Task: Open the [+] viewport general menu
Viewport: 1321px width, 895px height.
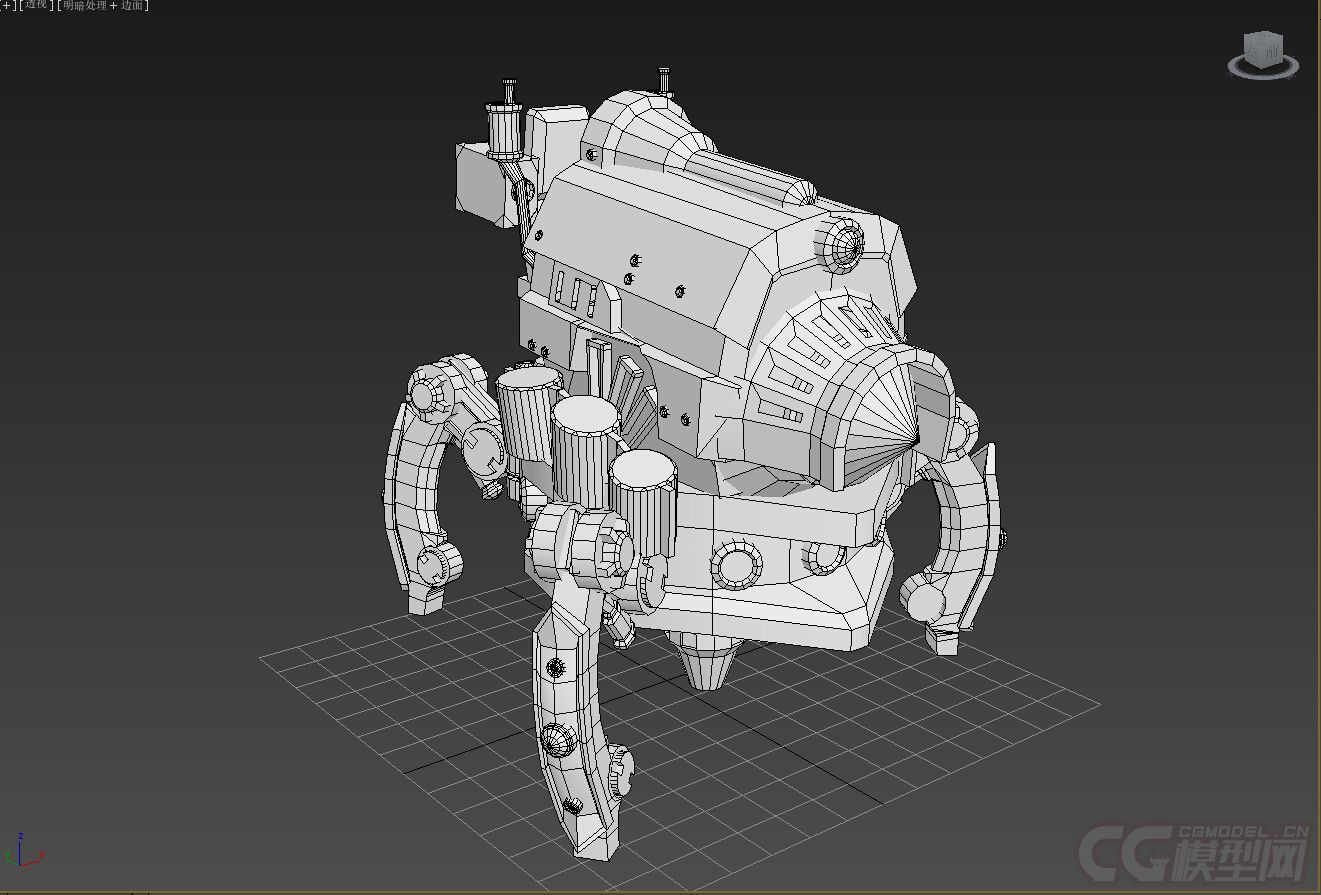Action: [x=5, y=5]
